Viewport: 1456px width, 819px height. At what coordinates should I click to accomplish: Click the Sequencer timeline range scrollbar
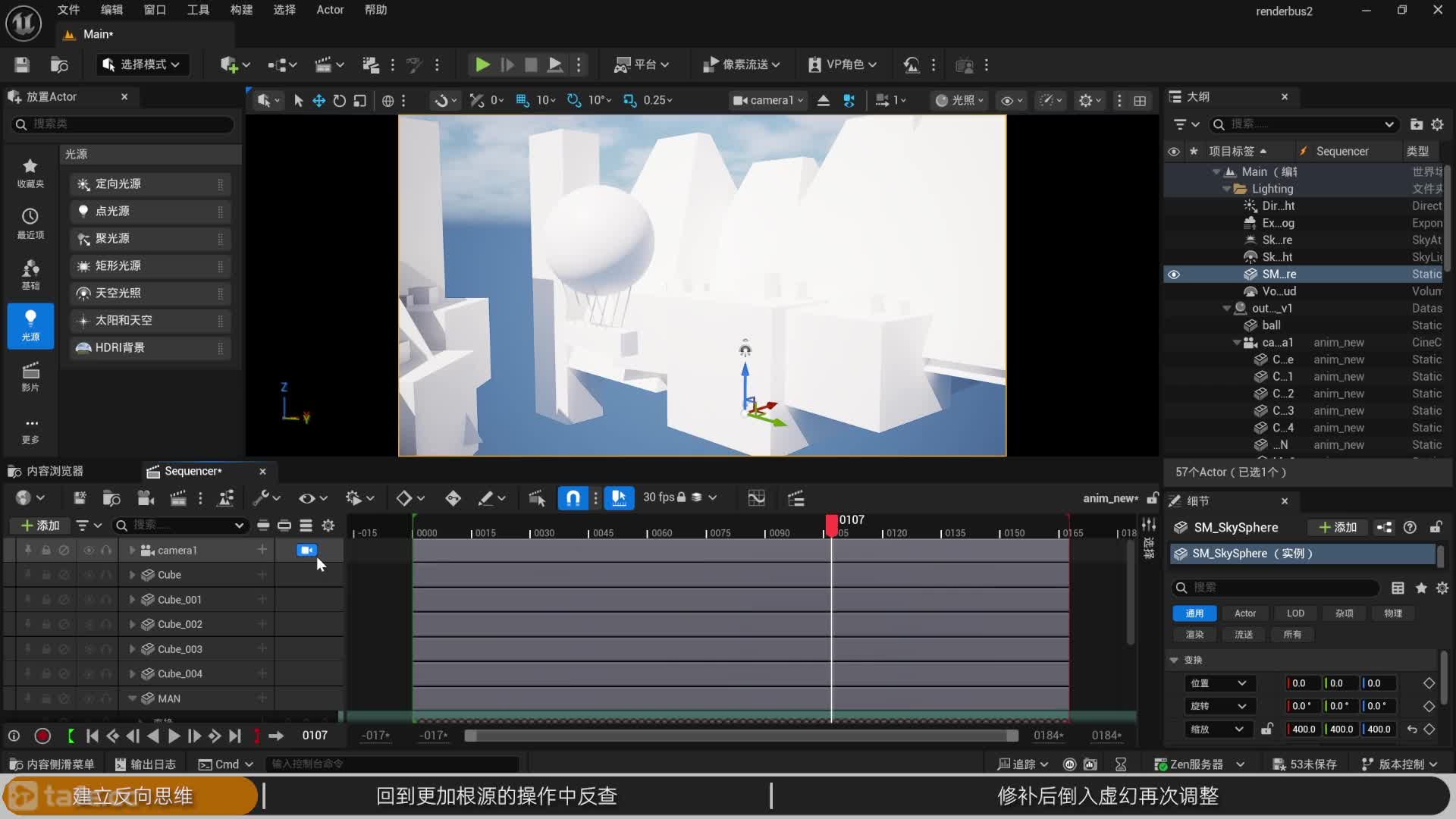(x=741, y=736)
